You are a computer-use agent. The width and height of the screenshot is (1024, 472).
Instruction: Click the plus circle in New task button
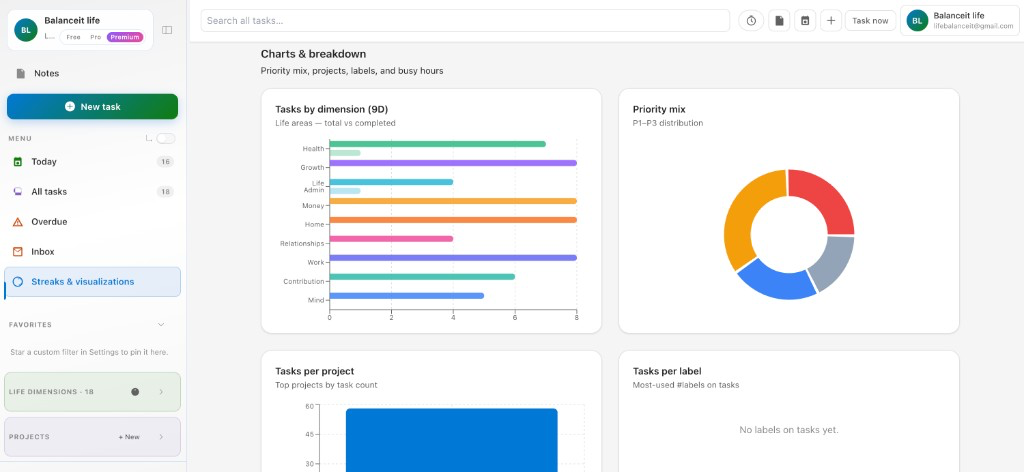pos(70,106)
